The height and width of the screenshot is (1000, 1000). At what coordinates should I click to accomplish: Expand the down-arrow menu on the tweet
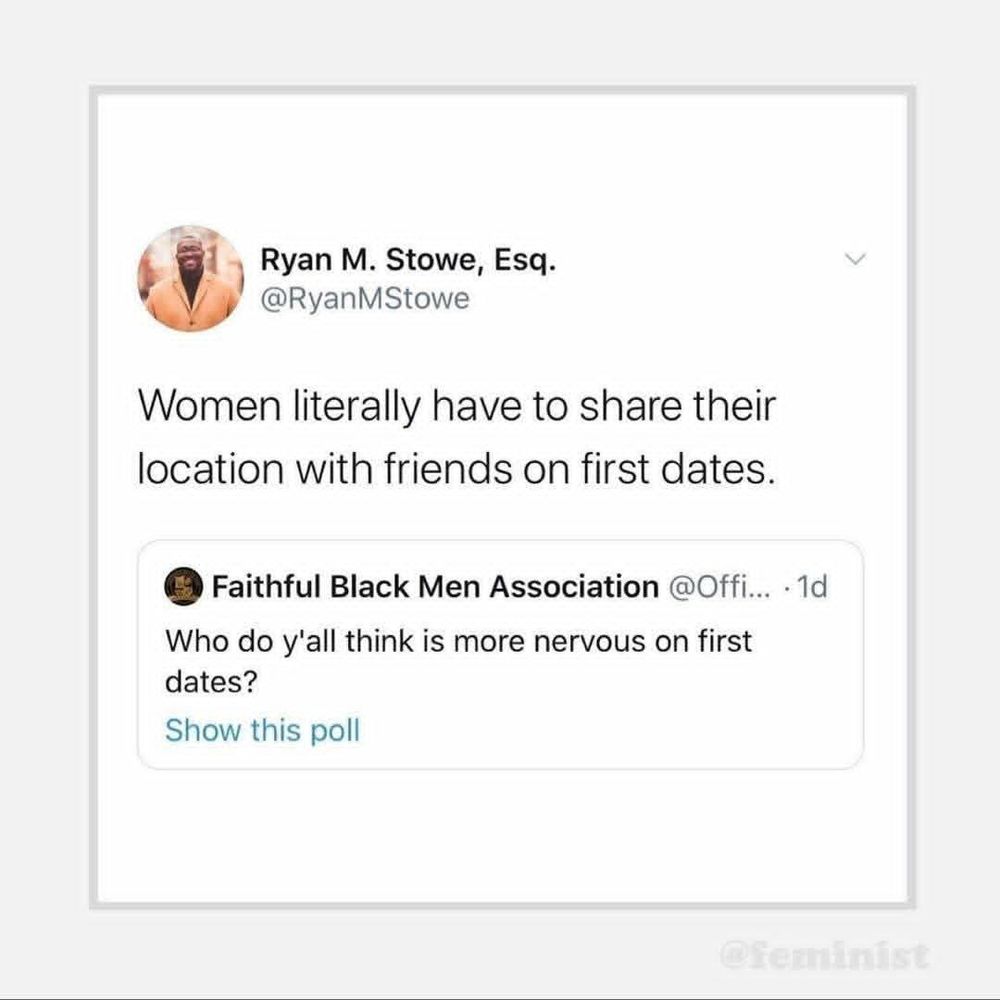point(855,260)
